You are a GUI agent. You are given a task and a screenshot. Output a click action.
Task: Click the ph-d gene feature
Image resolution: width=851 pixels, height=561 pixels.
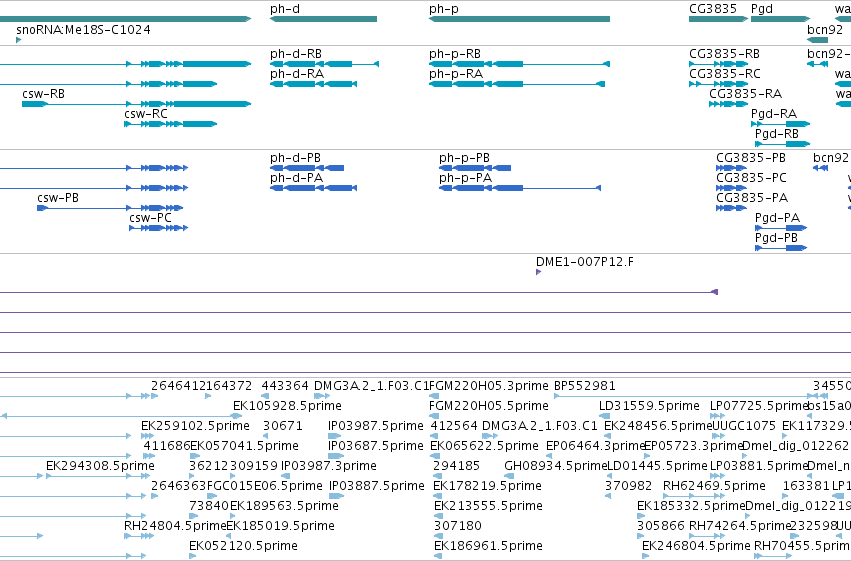click(323, 19)
